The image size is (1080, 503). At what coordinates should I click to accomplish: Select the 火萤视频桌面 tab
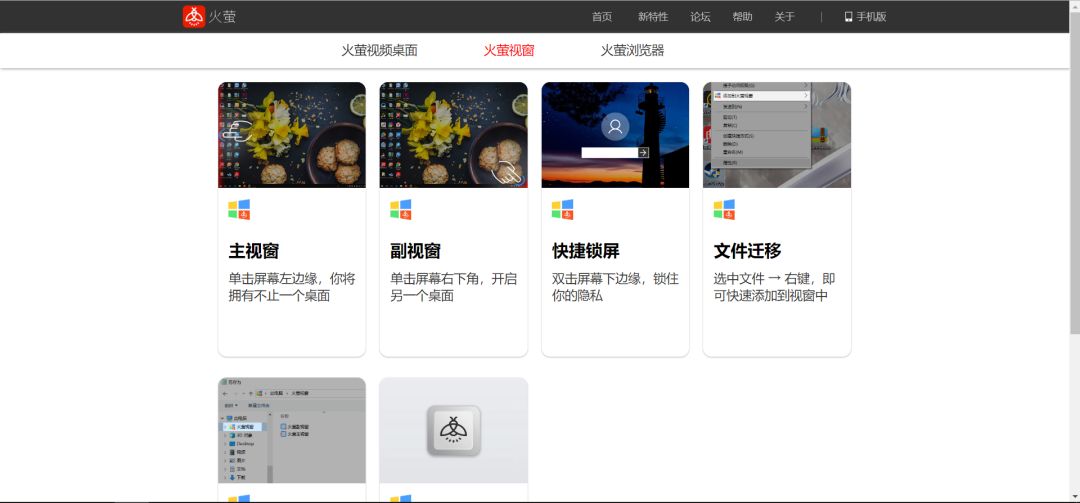[379, 50]
